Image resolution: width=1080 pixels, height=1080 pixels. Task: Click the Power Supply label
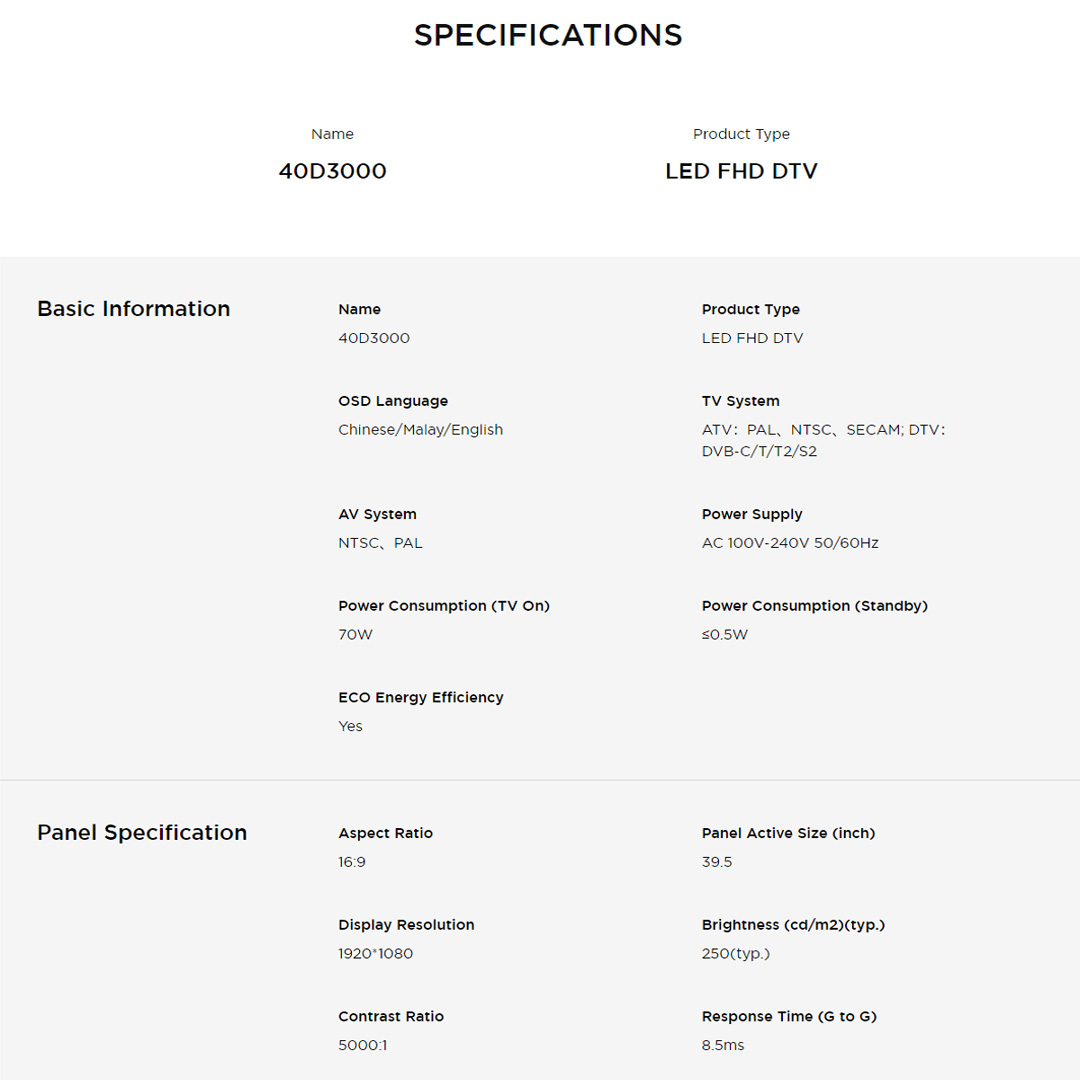[x=752, y=514]
